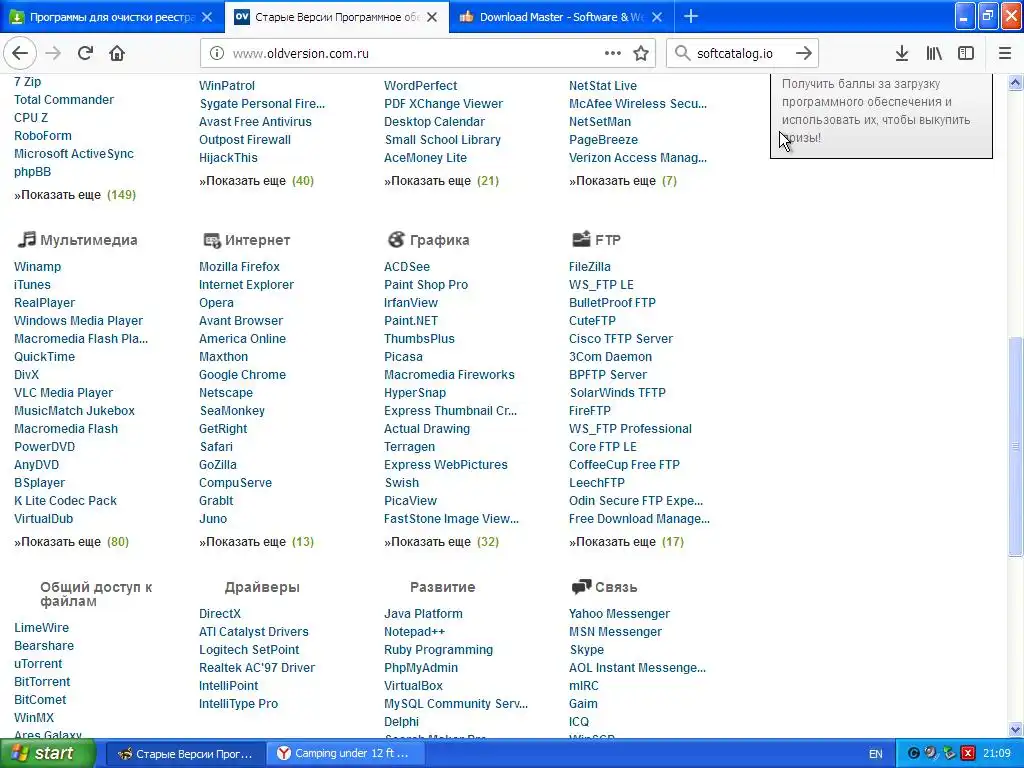Viewport: 1024px width, 768px height.
Task: Open the Avast Free Antivirus link
Action: click(x=255, y=122)
